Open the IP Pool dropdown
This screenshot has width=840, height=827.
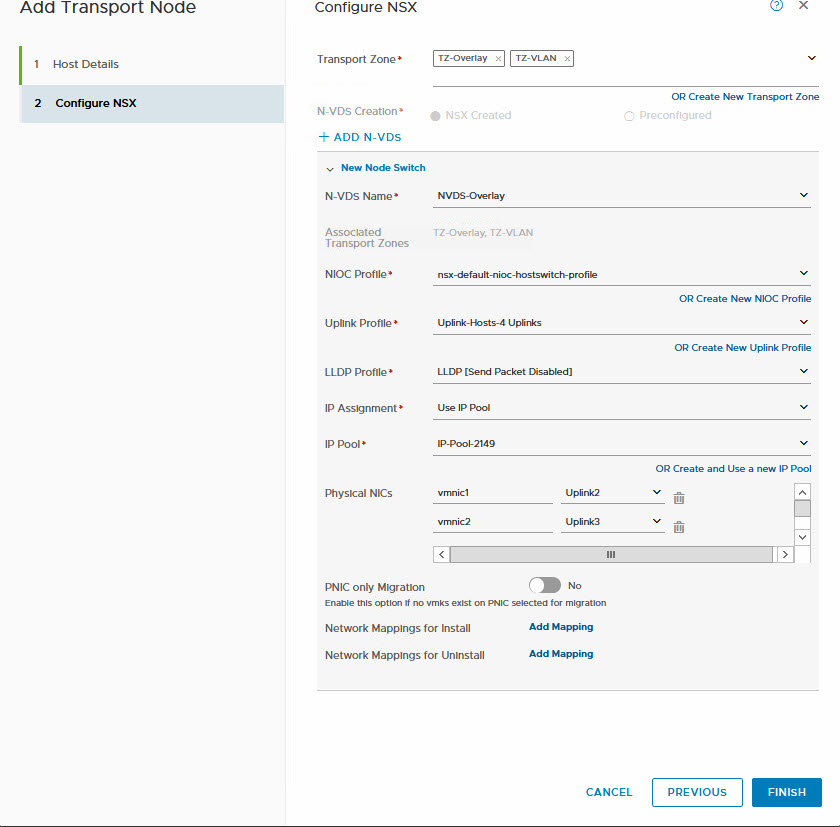click(804, 443)
